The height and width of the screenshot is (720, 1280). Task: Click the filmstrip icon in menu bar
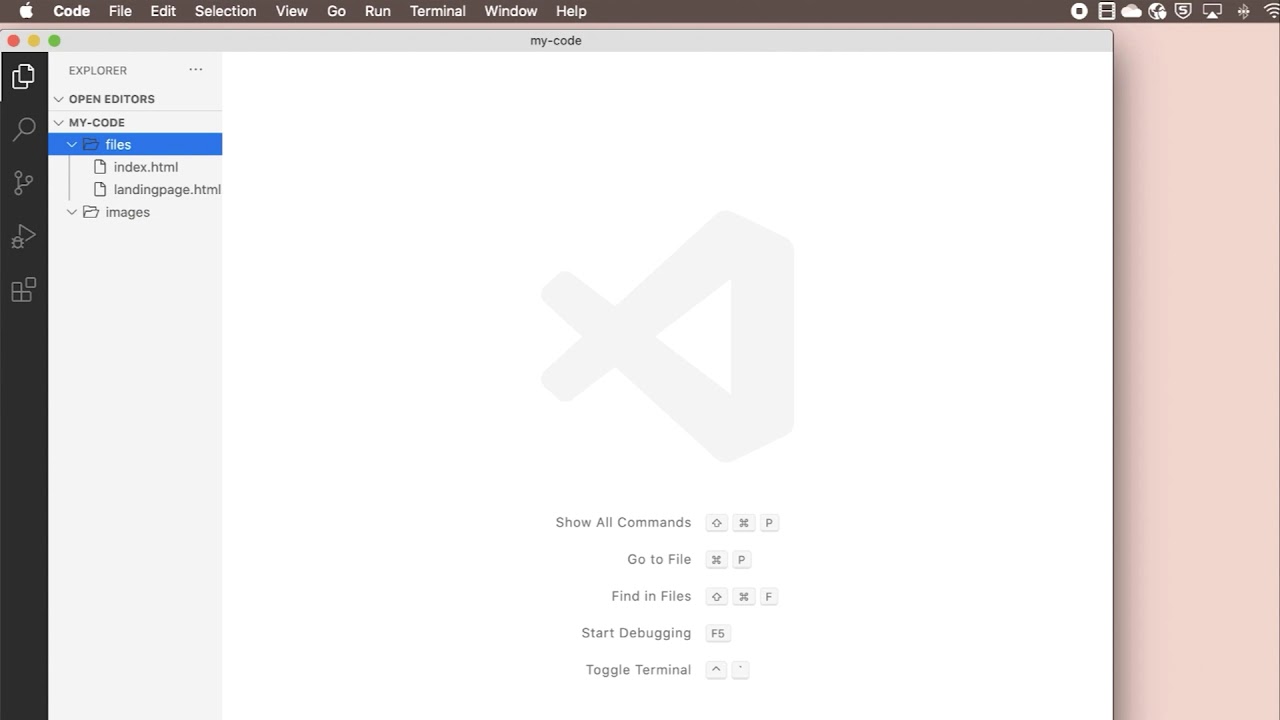click(x=1106, y=11)
